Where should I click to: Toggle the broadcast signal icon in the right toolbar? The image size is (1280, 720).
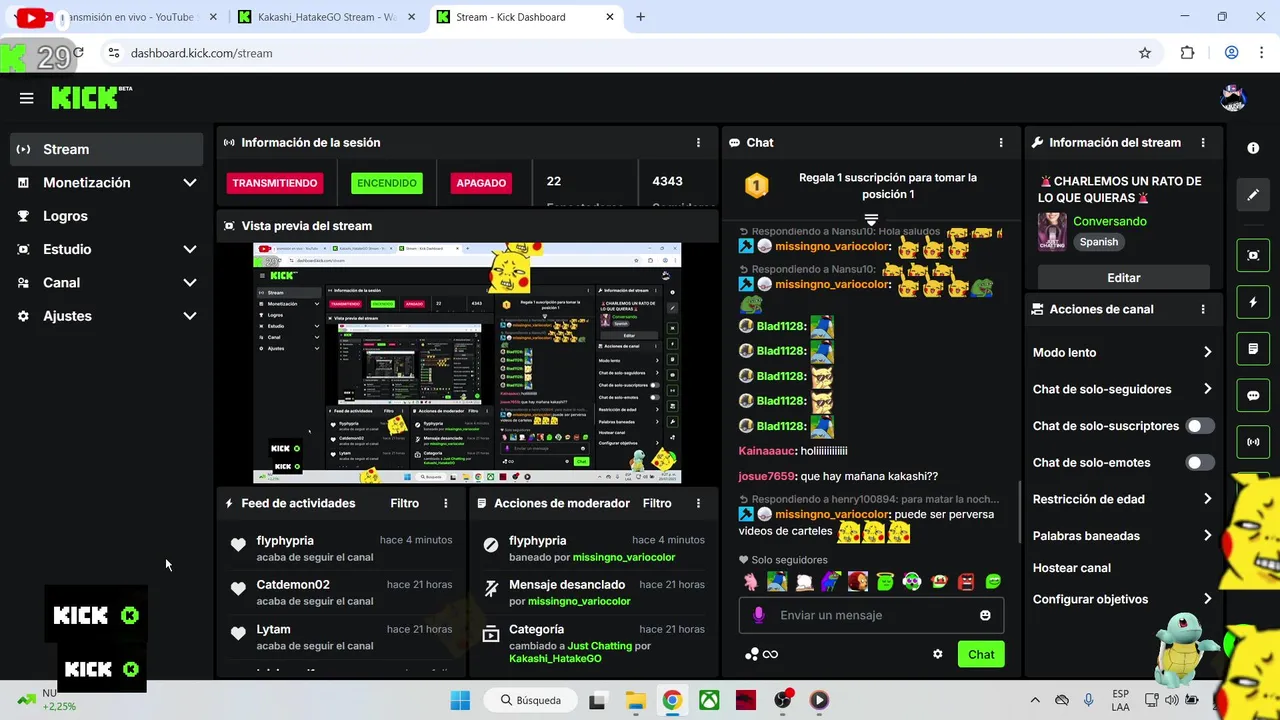pyautogui.click(x=1253, y=442)
